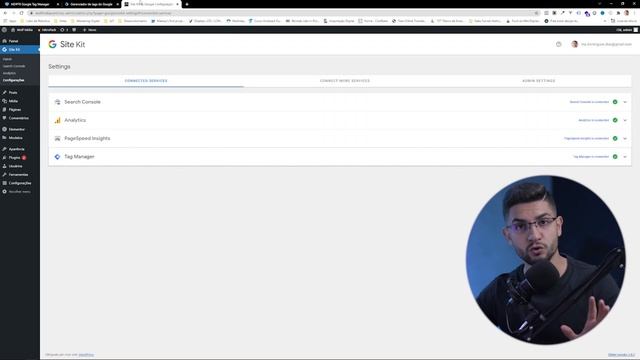The image size is (640, 360).
Task: Click the WordPress link in the footer
Action: [86, 355]
